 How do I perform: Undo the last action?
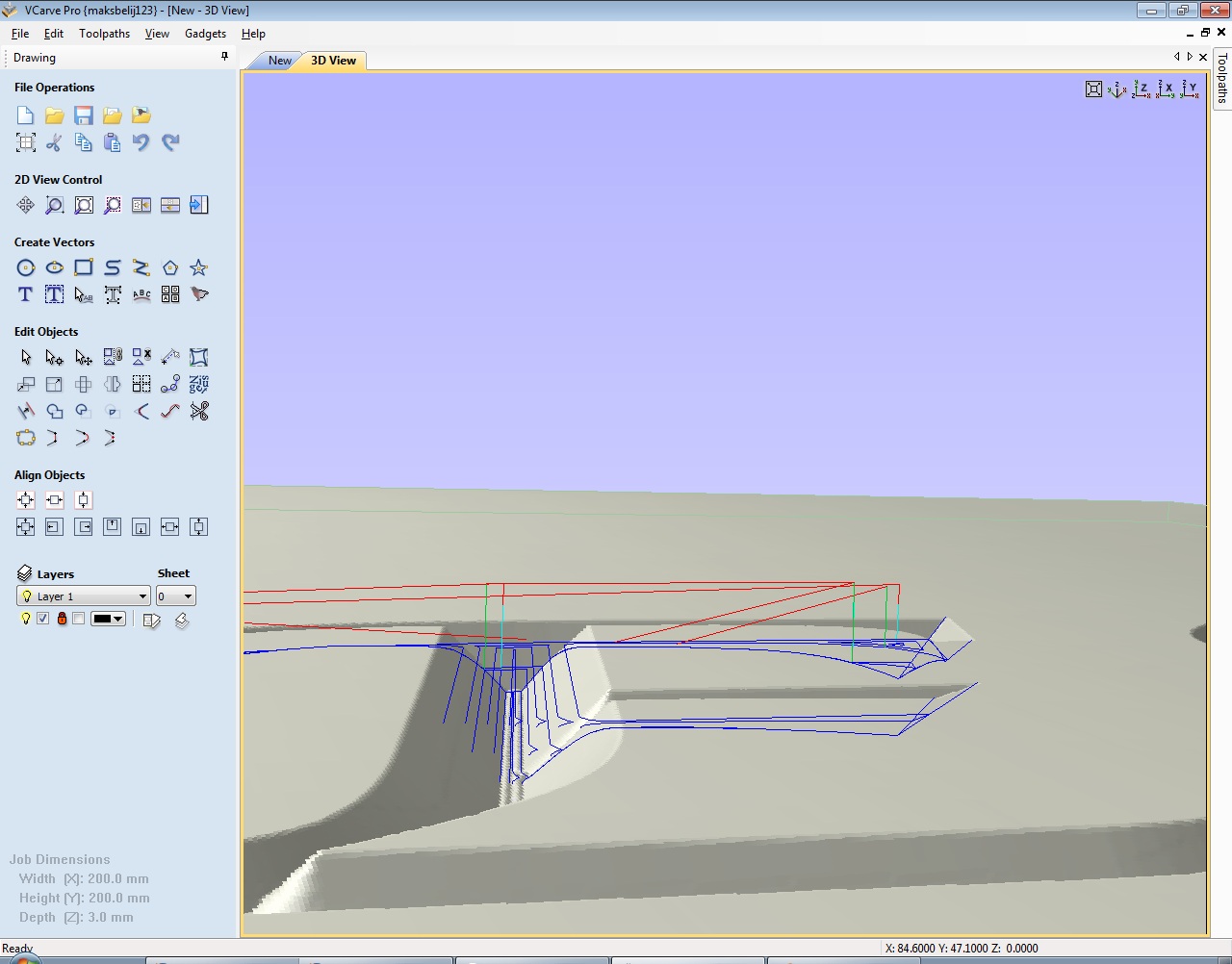click(x=141, y=142)
